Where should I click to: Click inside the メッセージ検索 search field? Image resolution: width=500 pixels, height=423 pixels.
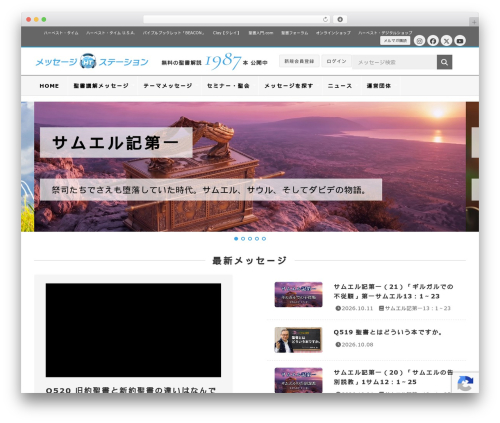394,62
